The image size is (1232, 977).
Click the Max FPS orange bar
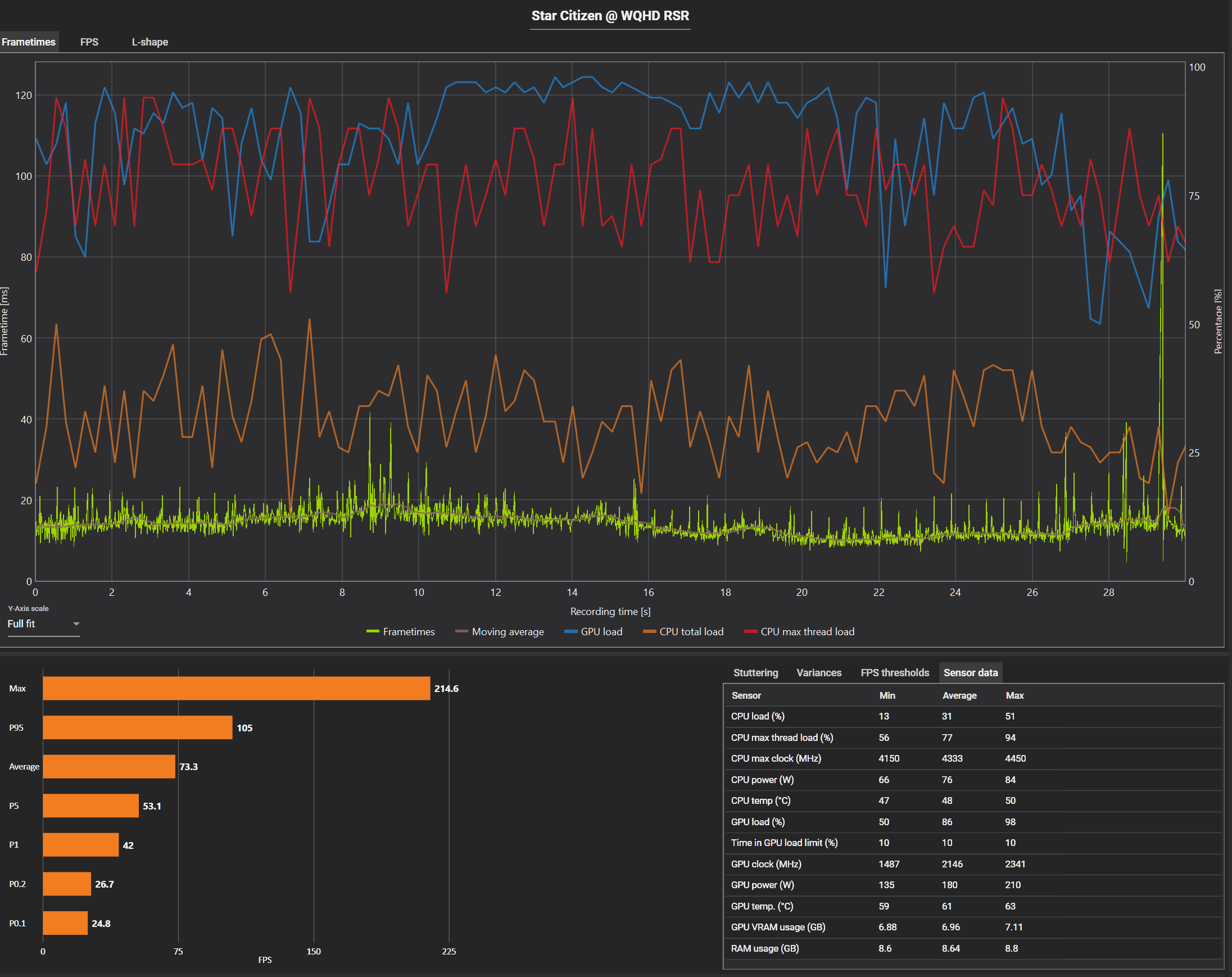click(x=236, y=688)
